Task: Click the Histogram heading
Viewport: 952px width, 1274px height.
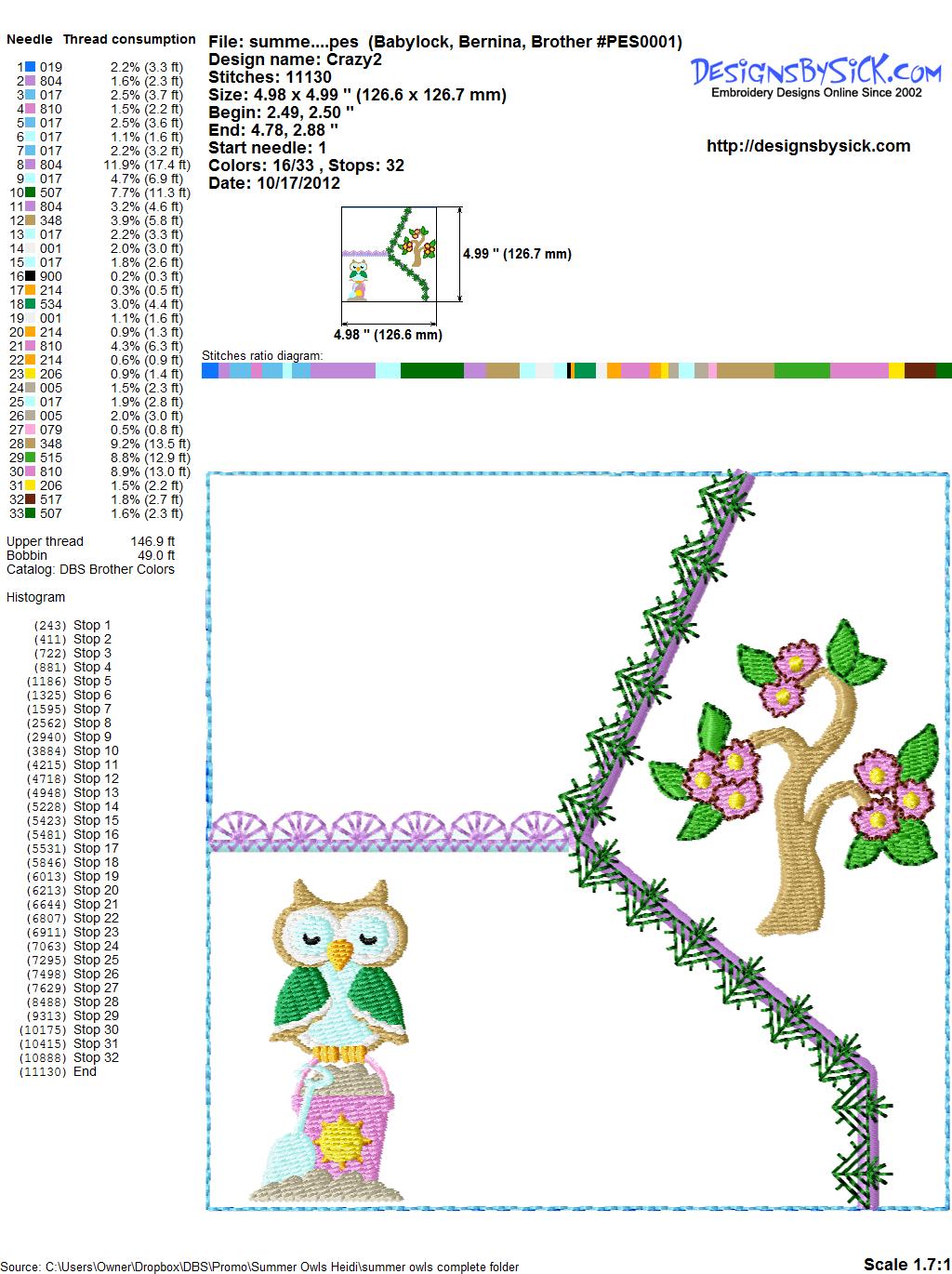Action: point(35,597)
